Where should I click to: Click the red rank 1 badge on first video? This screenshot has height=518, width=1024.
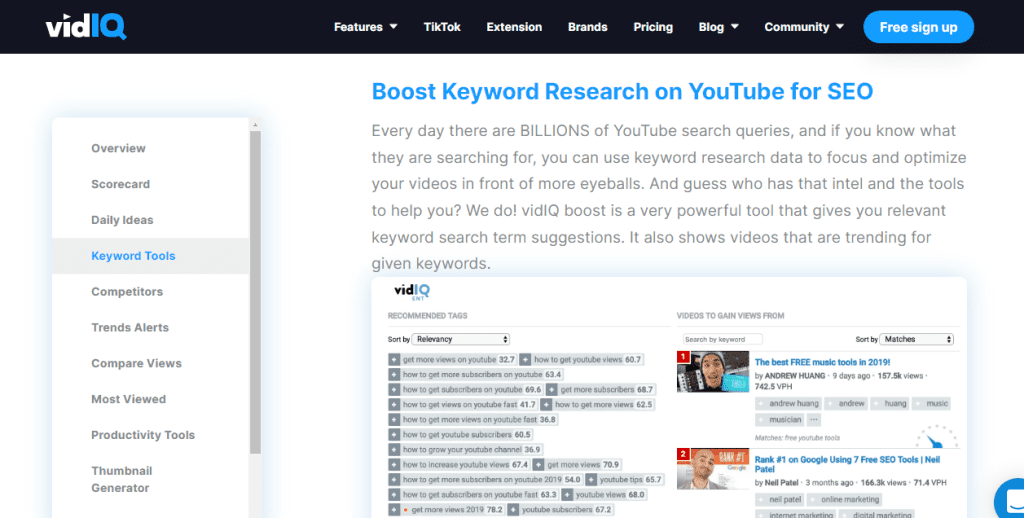pyautogui.click(x=683, y=357)
